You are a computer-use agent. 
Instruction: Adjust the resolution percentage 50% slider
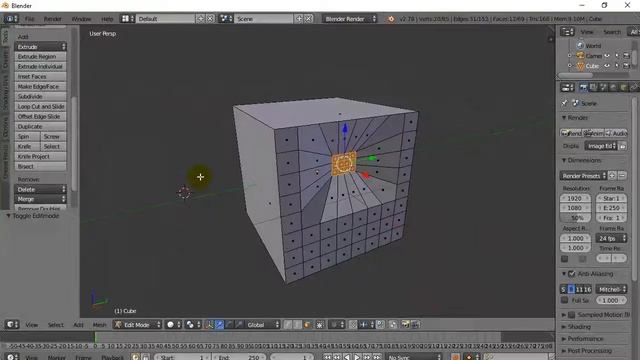(576, 218)
